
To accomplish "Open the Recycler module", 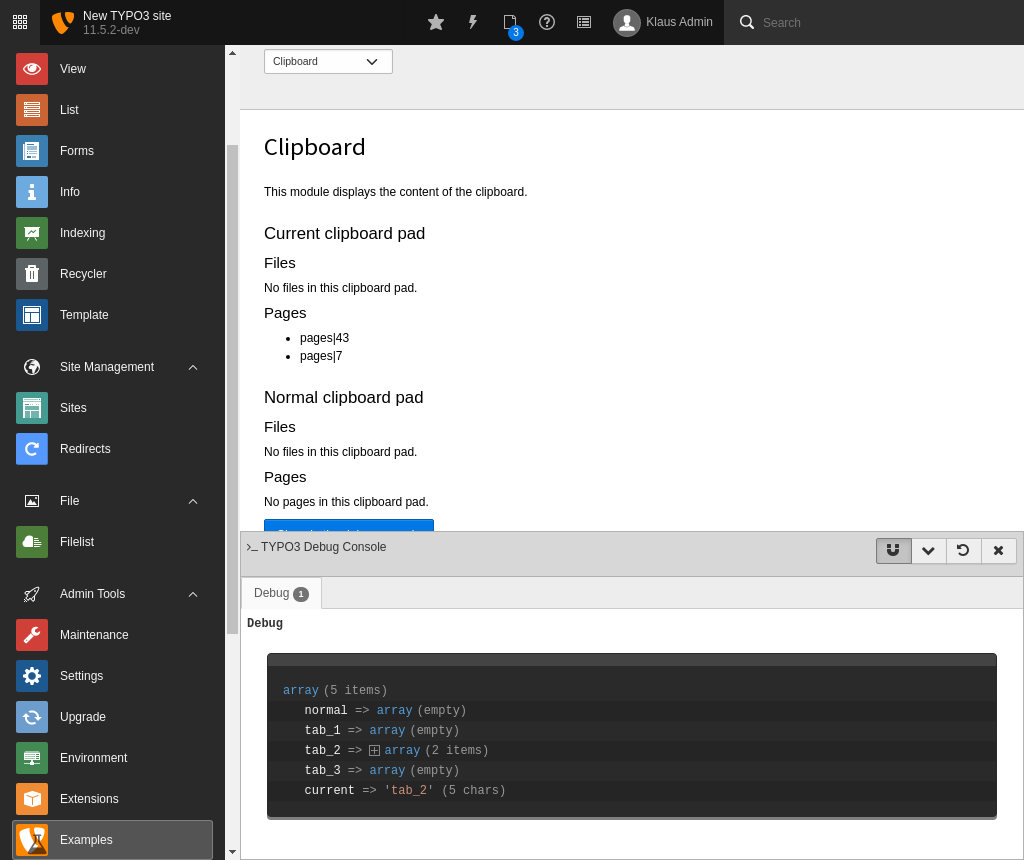I will [83, 274].
